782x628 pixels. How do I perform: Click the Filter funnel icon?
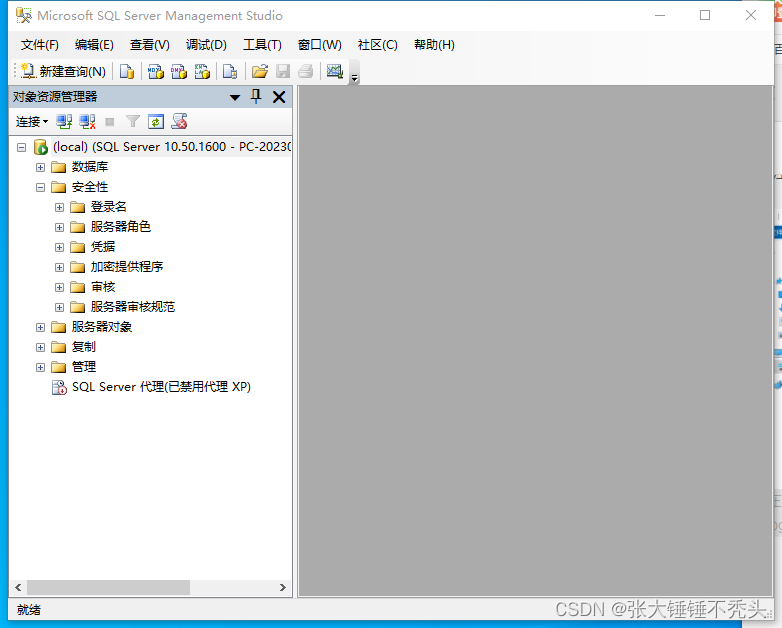(x=133, y=122)
